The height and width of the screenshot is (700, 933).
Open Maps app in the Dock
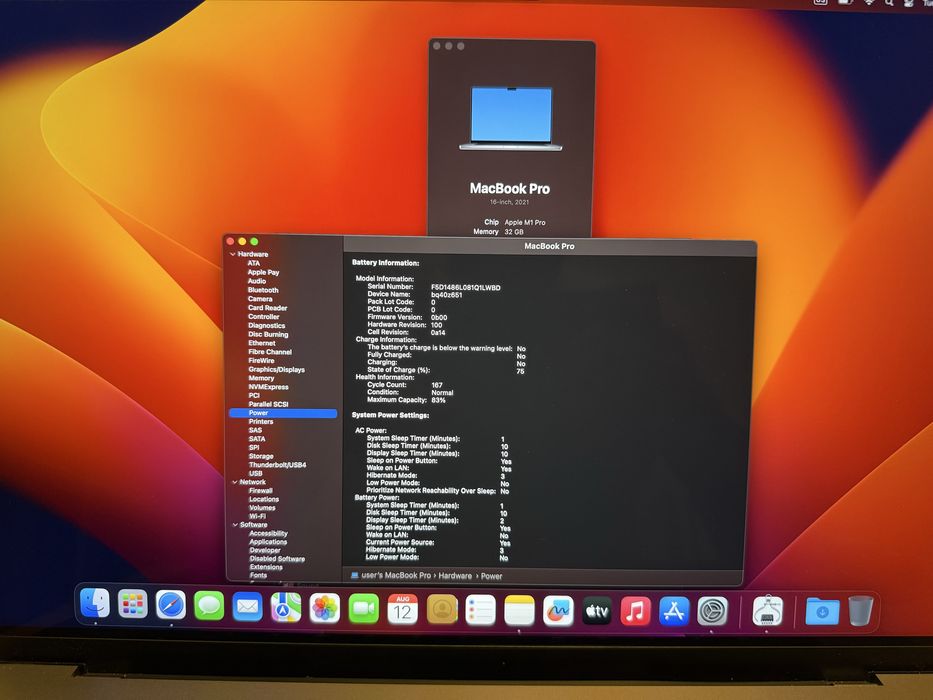[286, 607]
